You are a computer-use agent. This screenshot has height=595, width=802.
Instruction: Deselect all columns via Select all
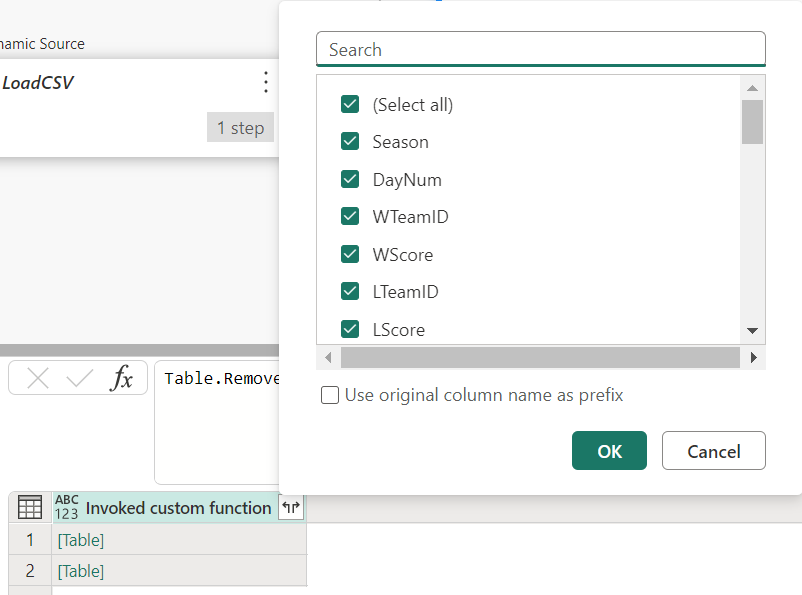pyautogui.click(x=350, y=104)
